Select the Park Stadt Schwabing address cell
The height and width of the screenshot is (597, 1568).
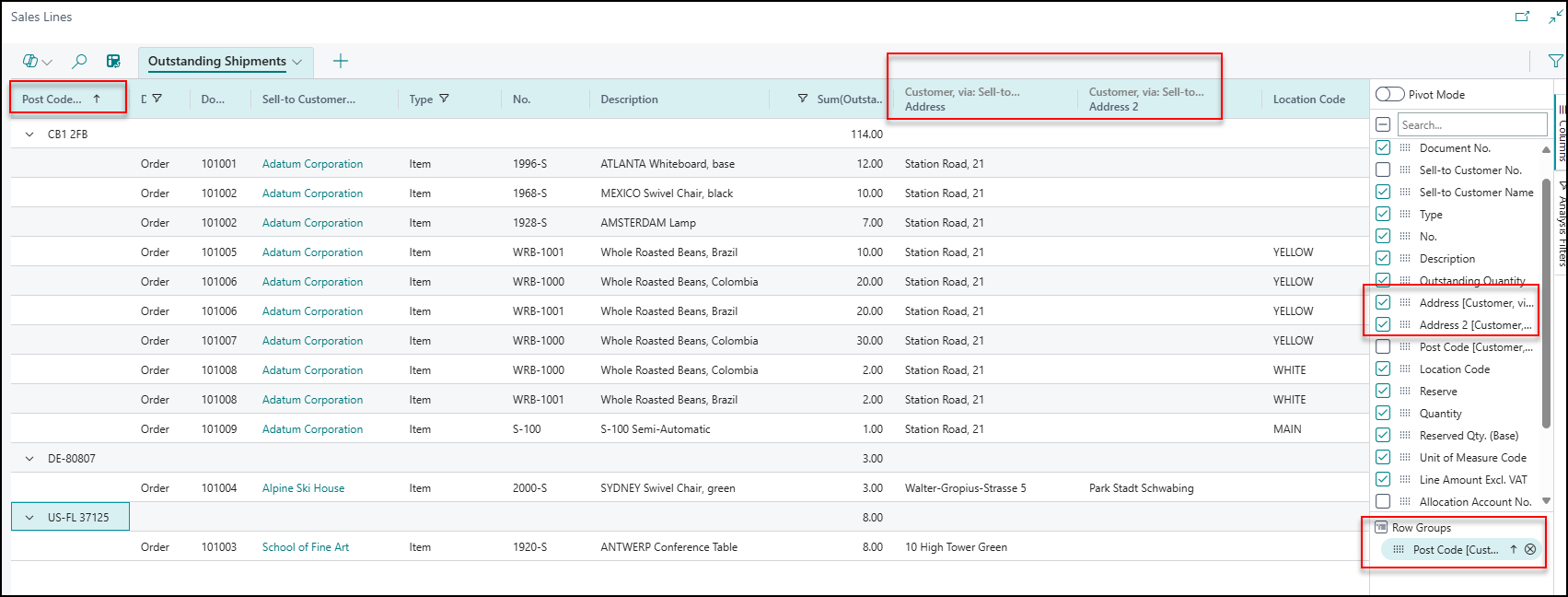(x=1141, y=487)
